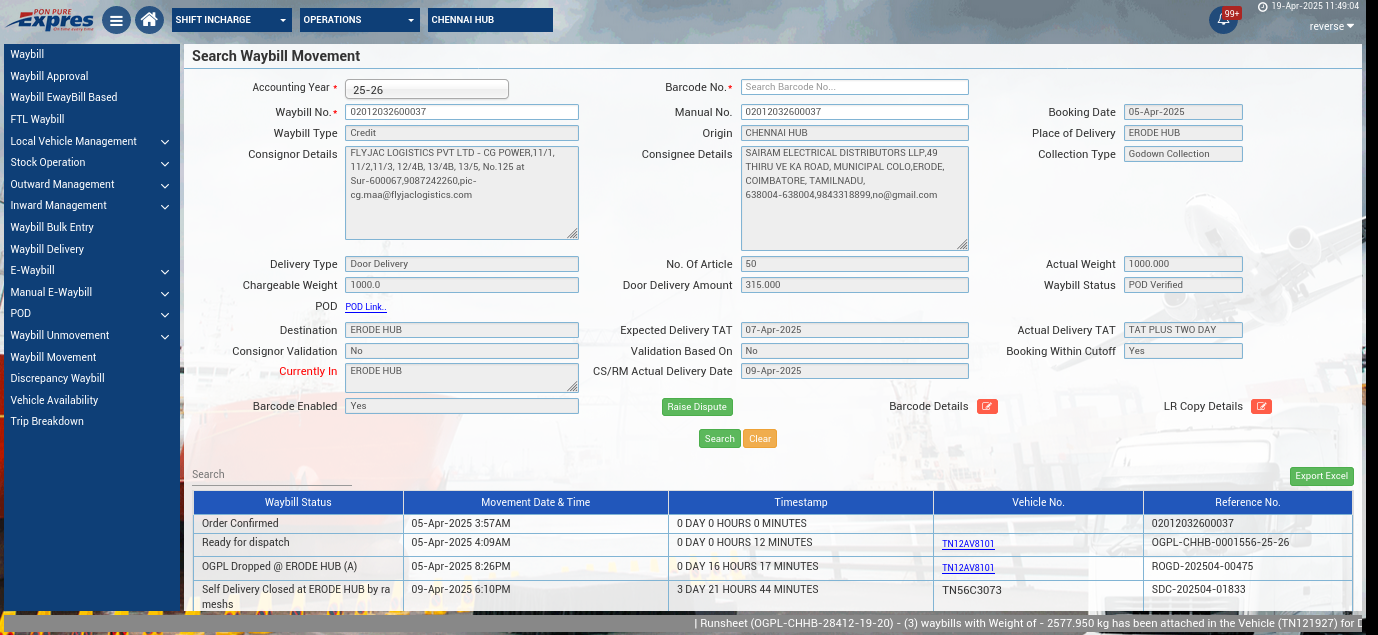This screenshot has width=1378, height=635.
Task: Open the OPERATIONS department dropdown
Action: pos(360,20)
